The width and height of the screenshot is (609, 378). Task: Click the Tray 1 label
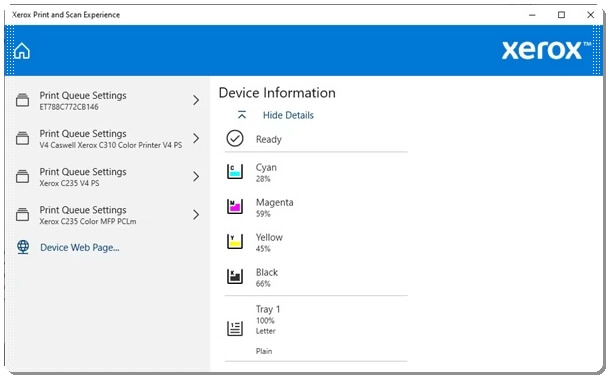268,309
